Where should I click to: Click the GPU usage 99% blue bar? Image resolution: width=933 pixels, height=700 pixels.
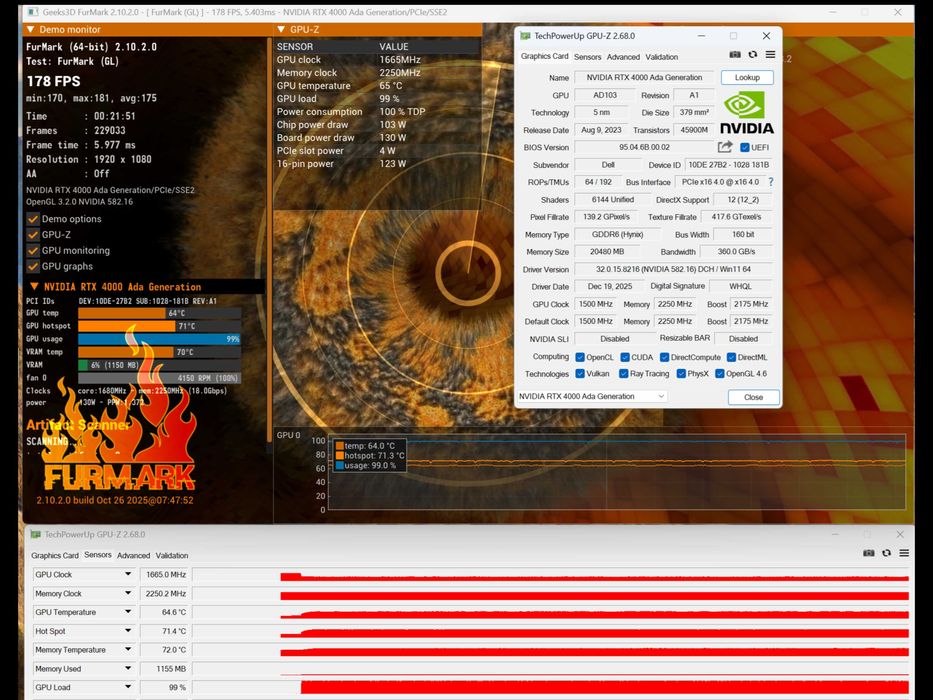click(159, 339)
